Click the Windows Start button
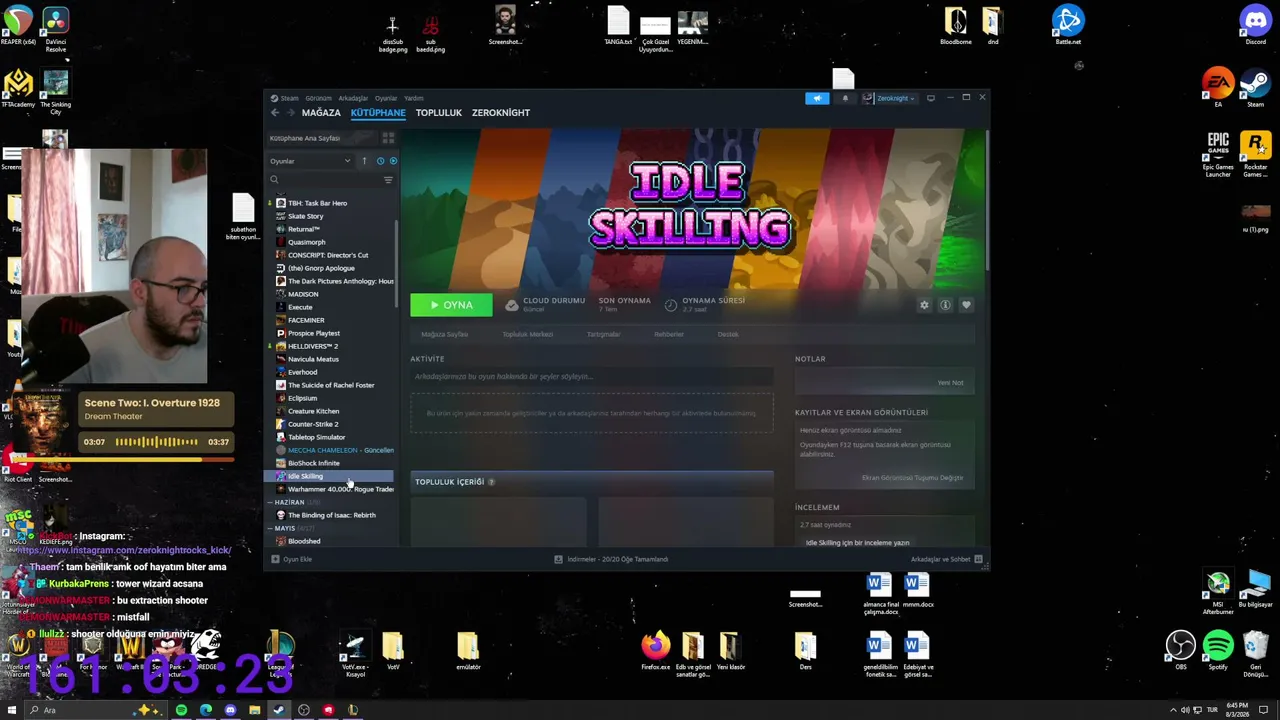 click(12, 710)
